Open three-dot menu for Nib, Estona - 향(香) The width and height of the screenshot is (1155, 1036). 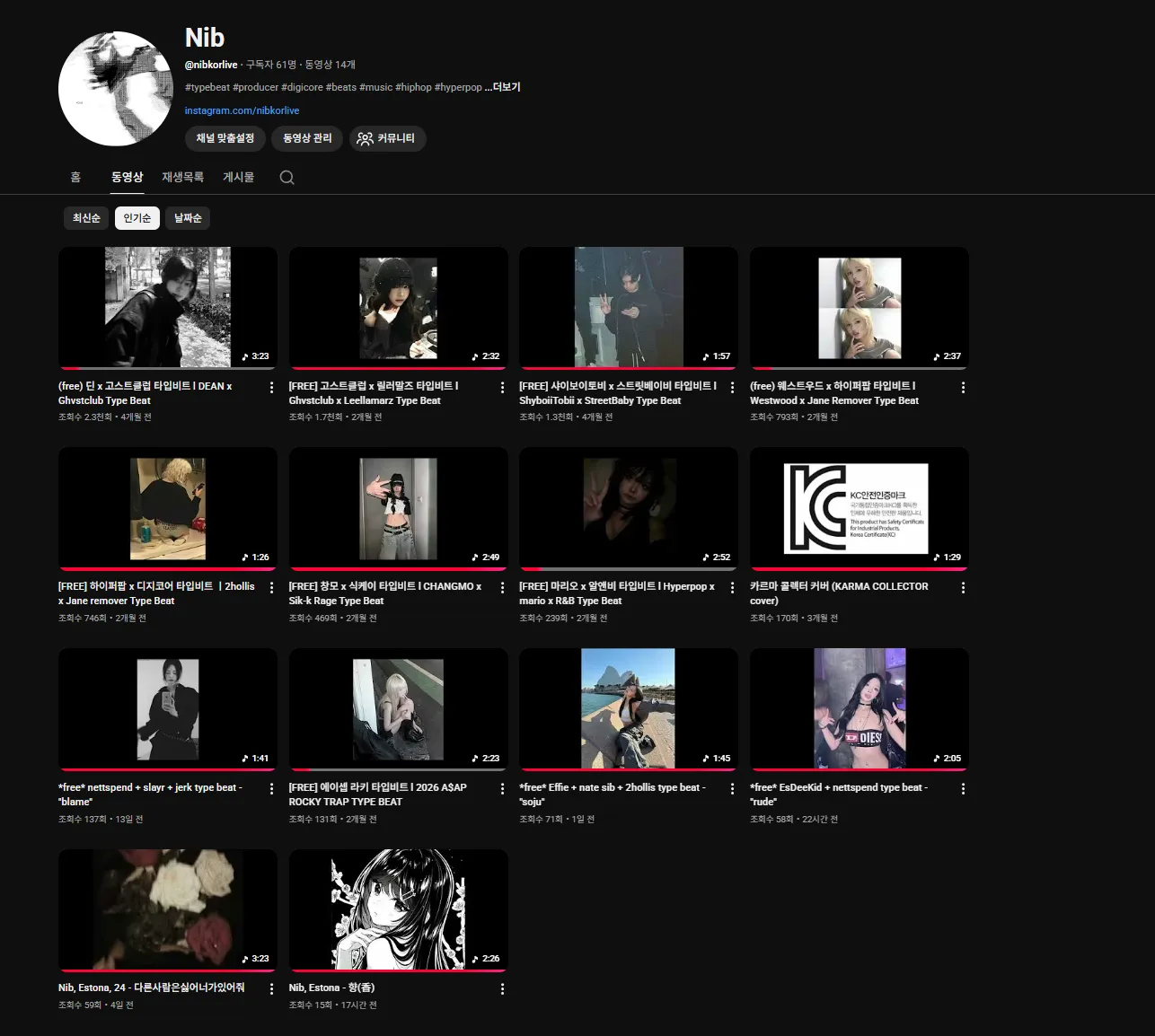tap(502, 989)
